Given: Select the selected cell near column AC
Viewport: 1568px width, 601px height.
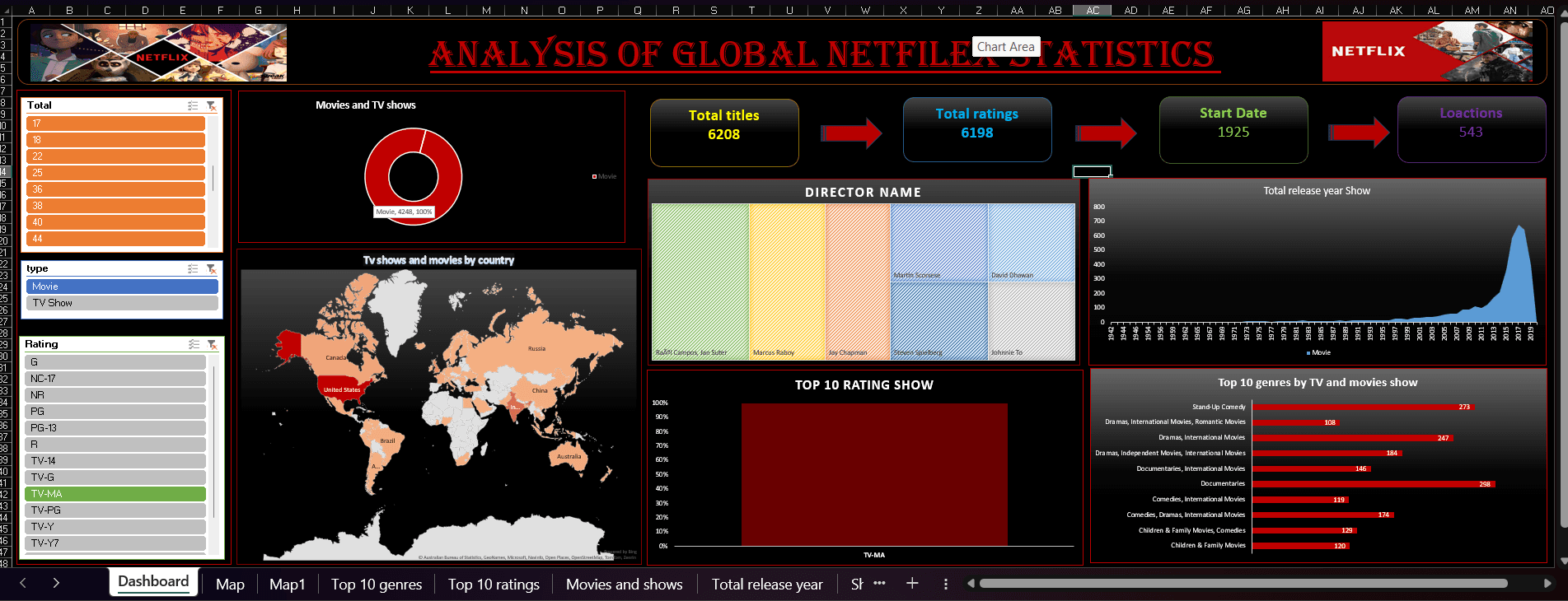Looking at the screenshot, I should coord(1092,171).
